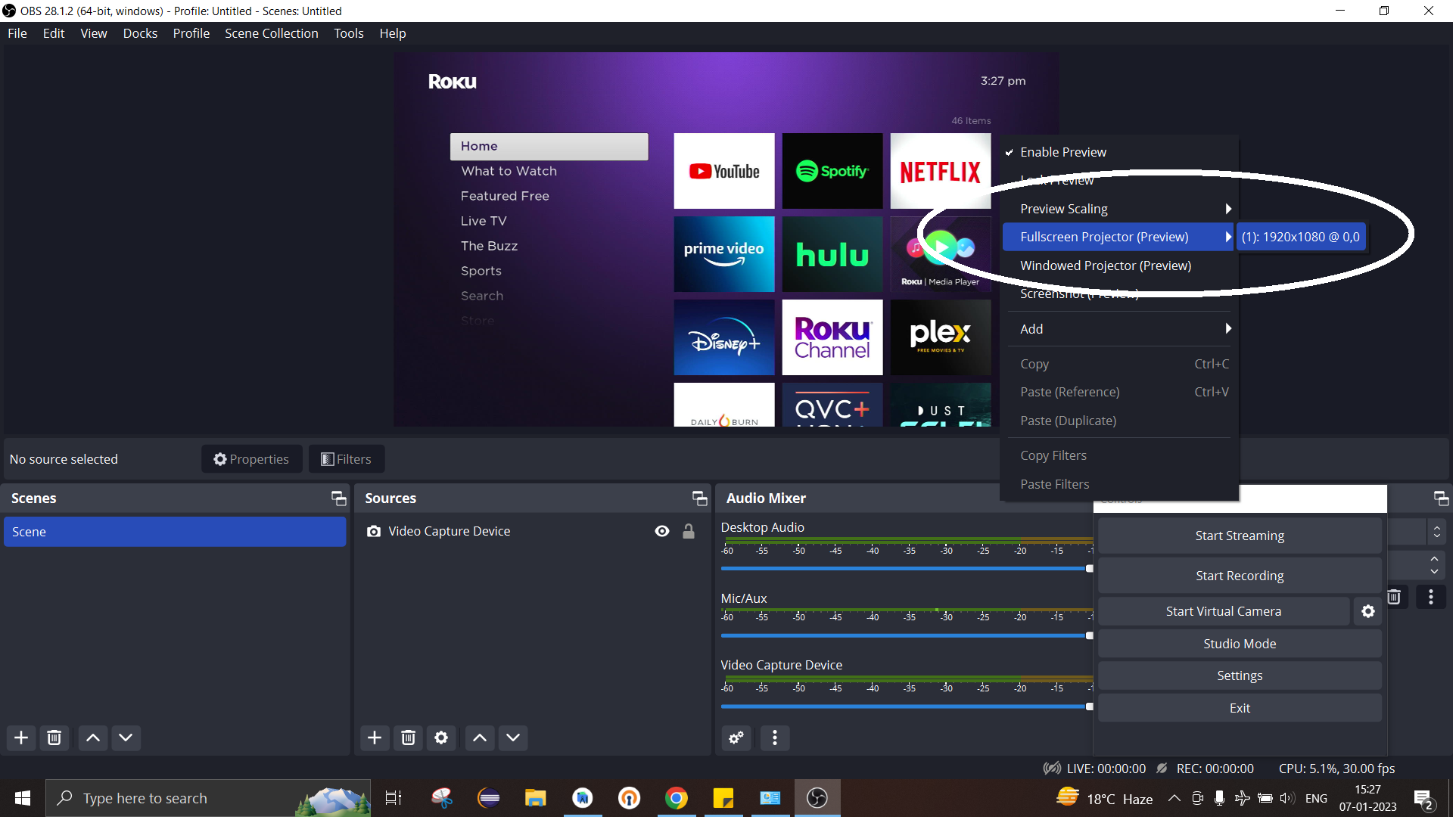Open Chrome from the taskbar

tap(677, 800)
